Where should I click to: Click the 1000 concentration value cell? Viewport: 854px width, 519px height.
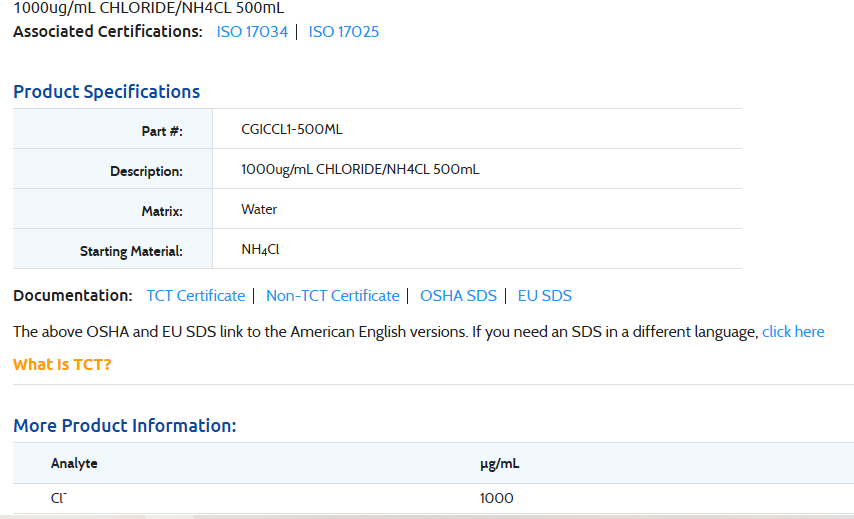pos(497,498)
